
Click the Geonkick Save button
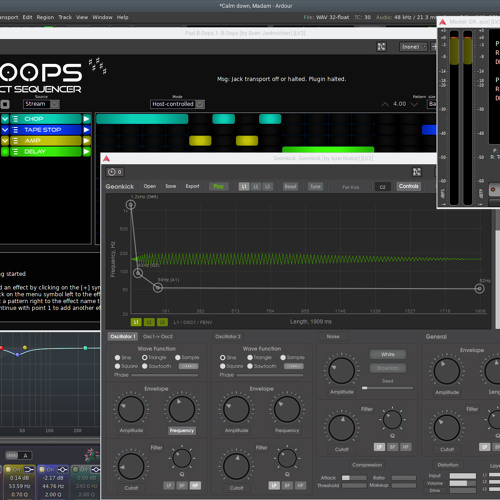[171, 186]
